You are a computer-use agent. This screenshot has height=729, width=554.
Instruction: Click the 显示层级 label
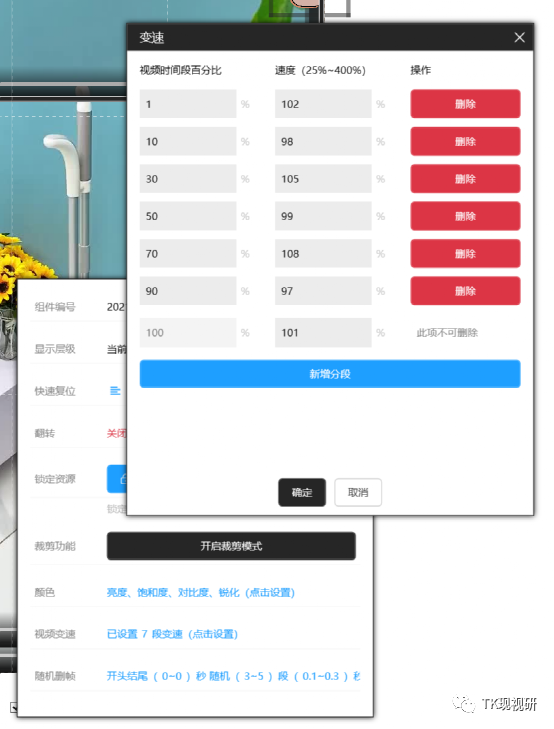(55, 349)
